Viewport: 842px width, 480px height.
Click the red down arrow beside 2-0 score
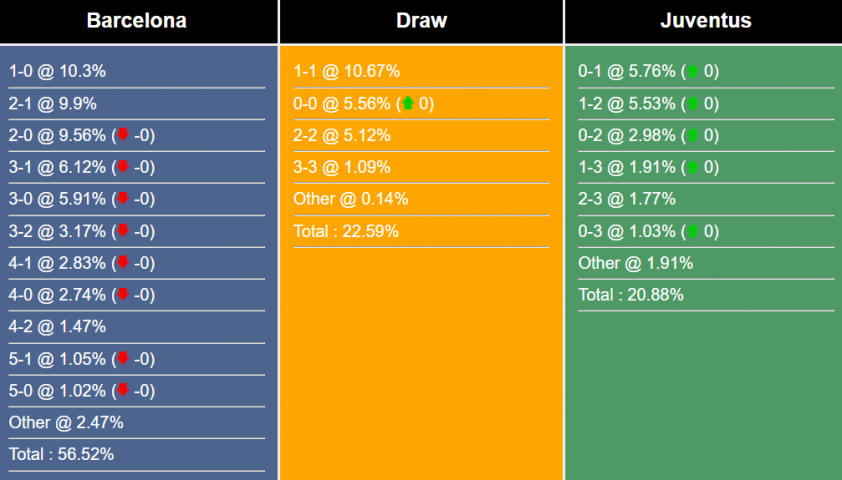[123, 135]
